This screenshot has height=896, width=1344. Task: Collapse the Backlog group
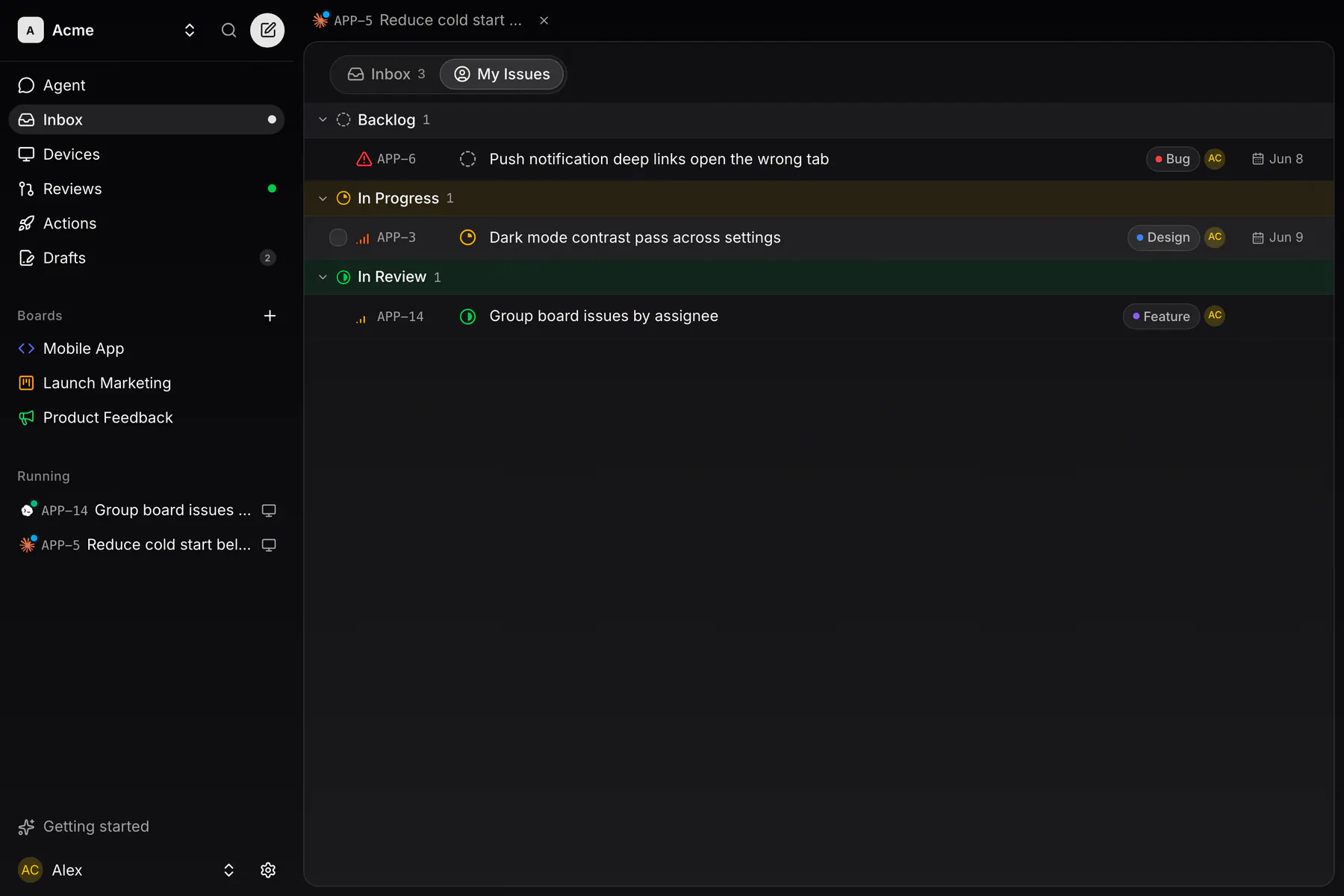coord(323,119)
